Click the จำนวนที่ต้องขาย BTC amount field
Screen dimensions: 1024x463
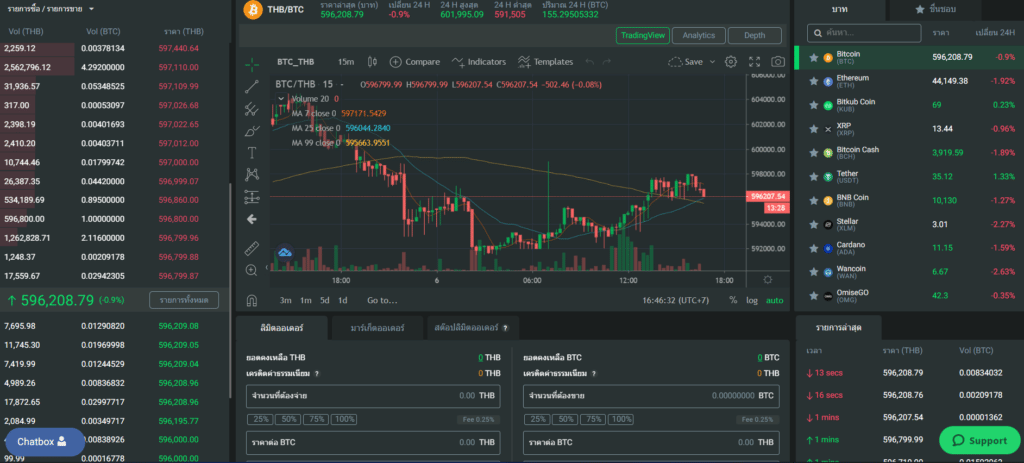[x=651, y=396]
